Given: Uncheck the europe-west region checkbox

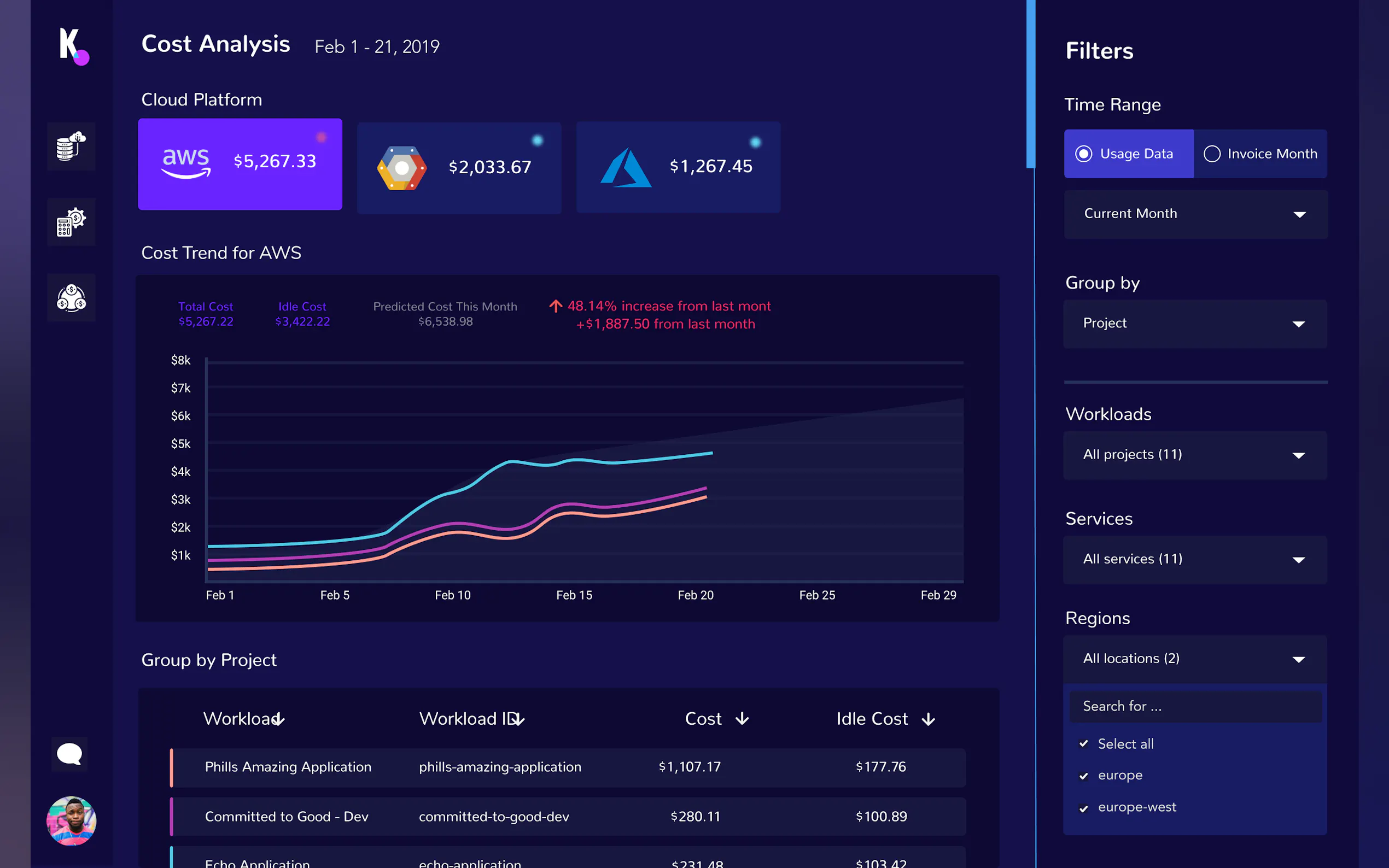Looking at the screenshot, I should [1083, 808].
